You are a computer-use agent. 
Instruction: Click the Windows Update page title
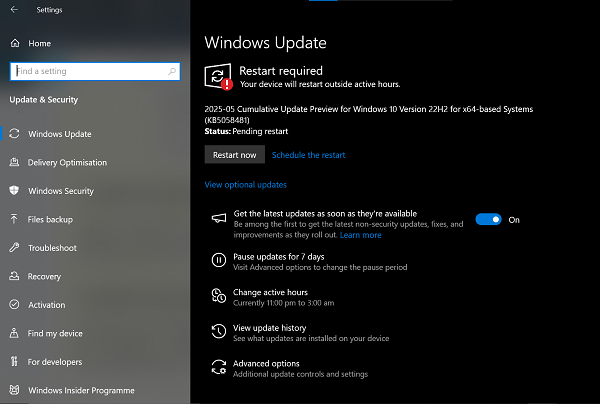[x=265, y=42]
